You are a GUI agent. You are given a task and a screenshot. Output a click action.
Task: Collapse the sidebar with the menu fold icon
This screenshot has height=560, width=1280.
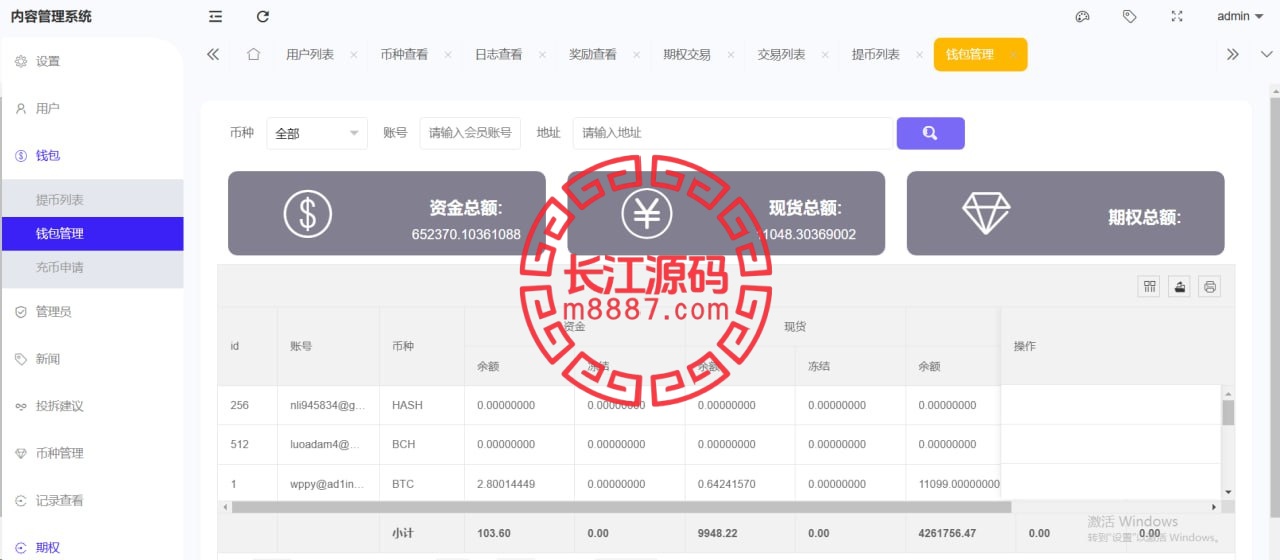tap(216, 16)
